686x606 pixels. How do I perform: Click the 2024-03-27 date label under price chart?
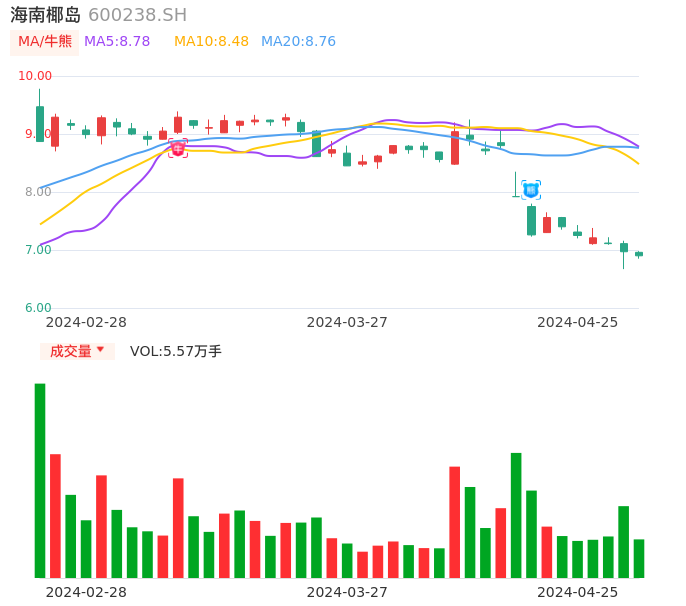(x=347, y=322)
